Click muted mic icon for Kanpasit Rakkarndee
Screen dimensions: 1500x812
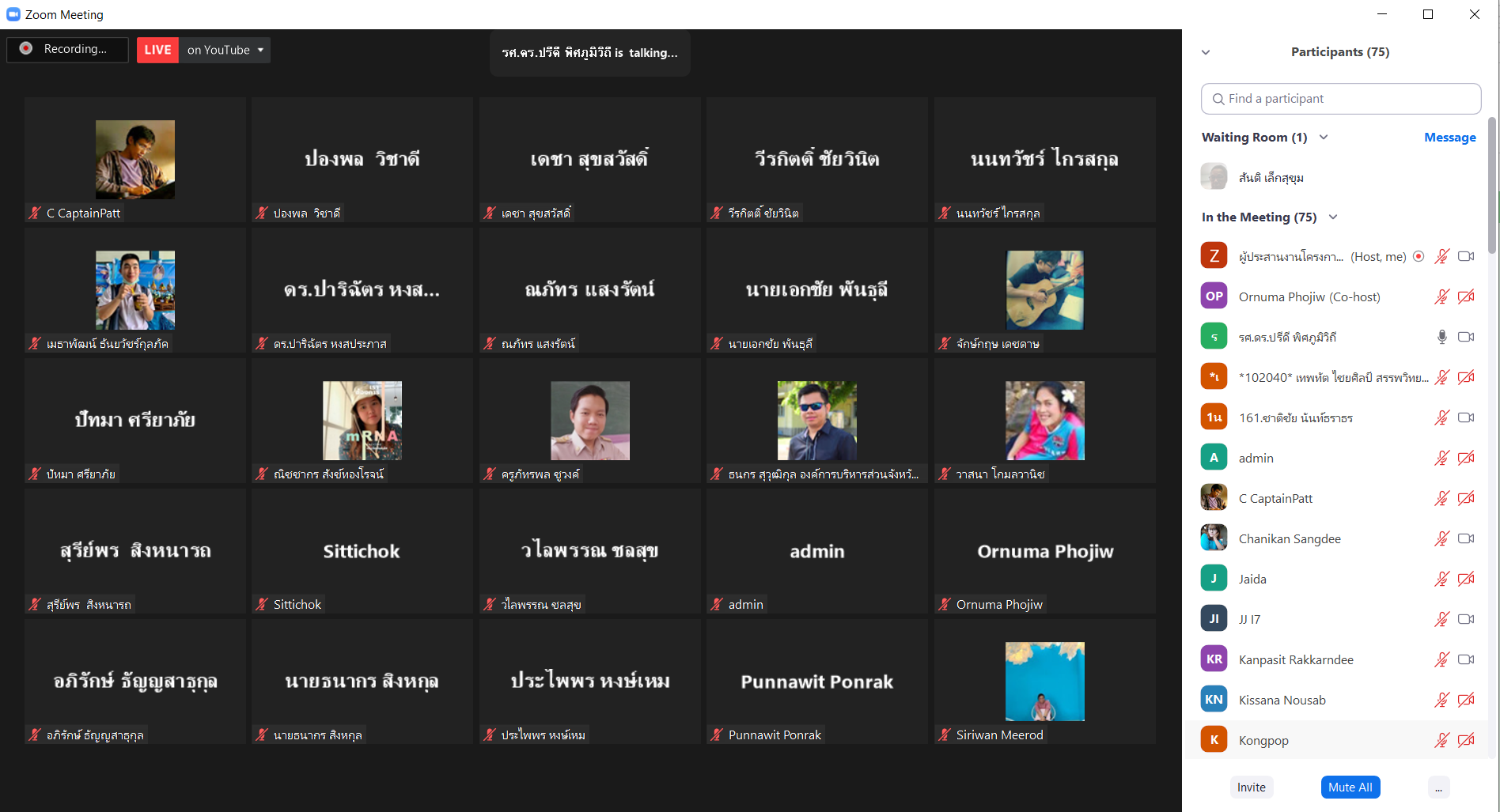1442,659
